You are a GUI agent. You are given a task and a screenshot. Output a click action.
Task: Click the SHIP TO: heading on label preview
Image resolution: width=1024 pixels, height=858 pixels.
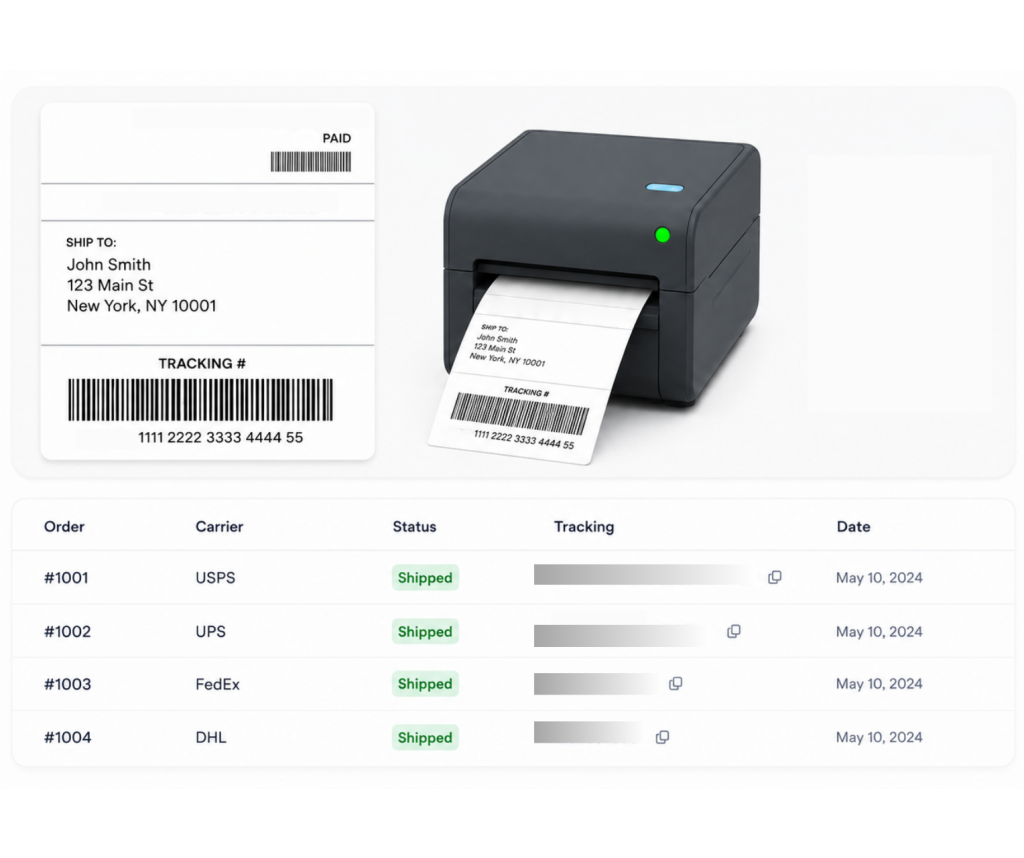coord(91,242)
